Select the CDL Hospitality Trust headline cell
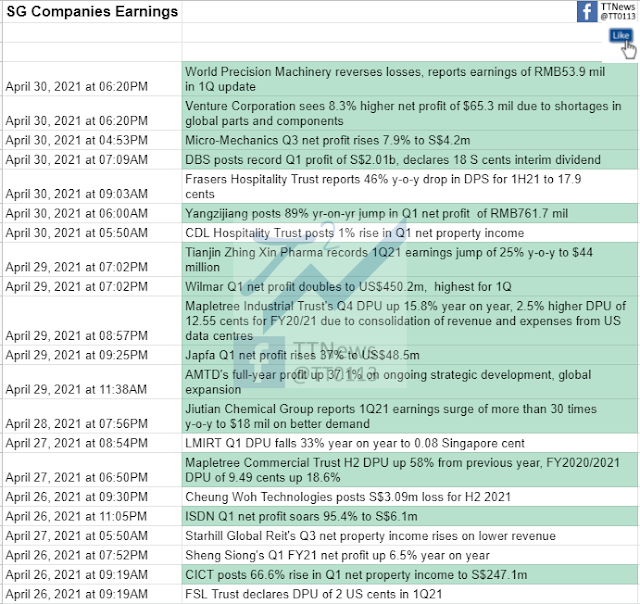 (409, 233)
